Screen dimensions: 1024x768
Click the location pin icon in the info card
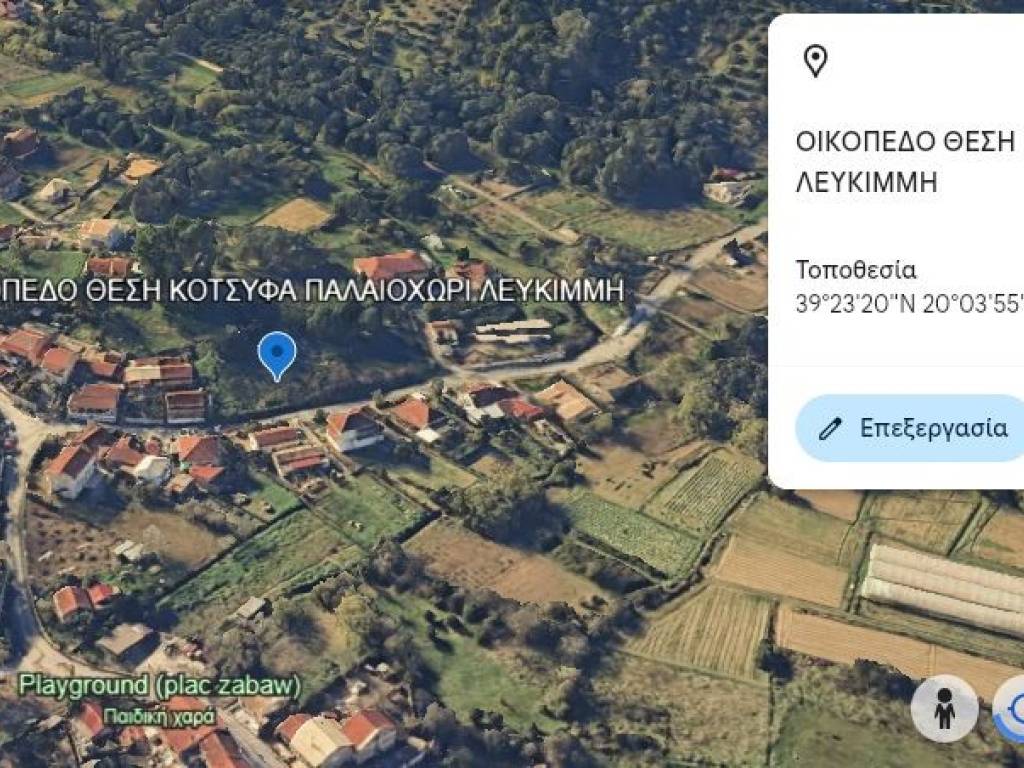click(x=815, y=61)
